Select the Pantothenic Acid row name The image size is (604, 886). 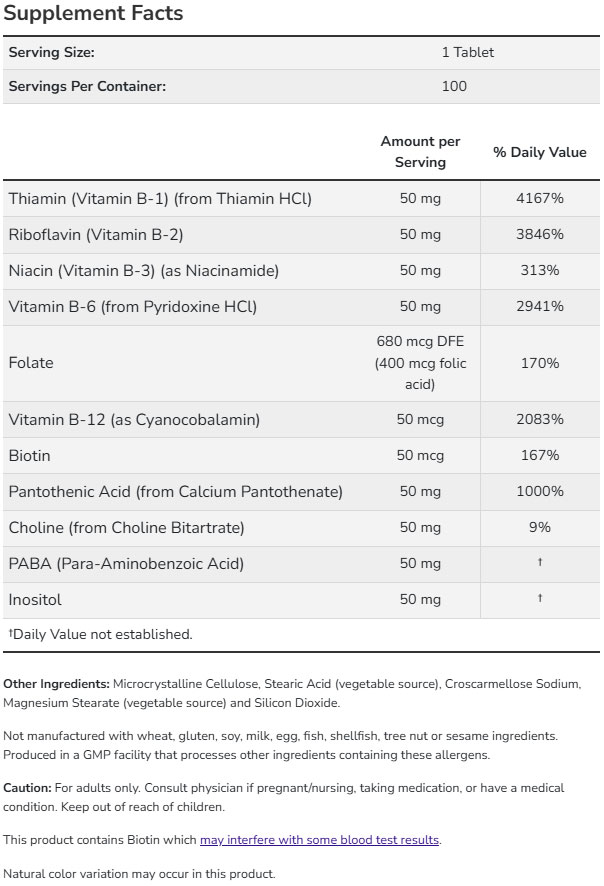(x=175, y=492)
